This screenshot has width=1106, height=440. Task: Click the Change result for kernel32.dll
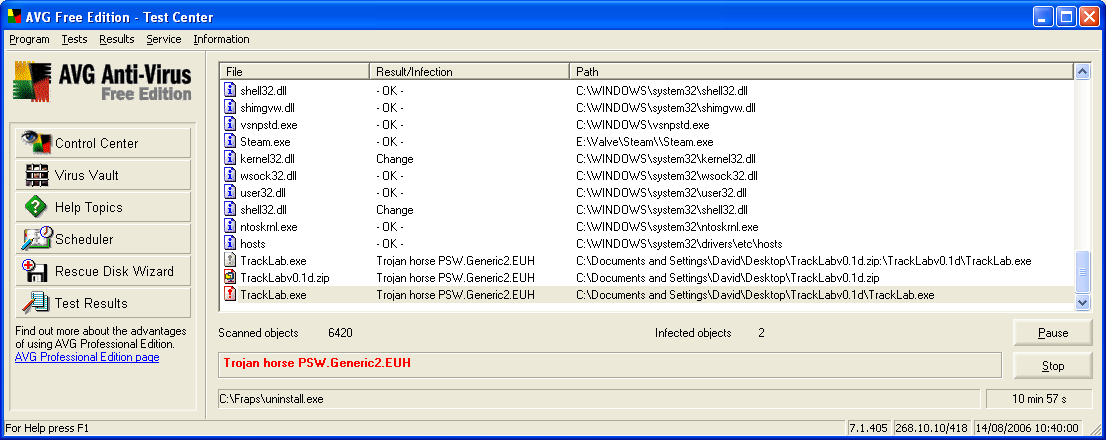coord(394,159)
